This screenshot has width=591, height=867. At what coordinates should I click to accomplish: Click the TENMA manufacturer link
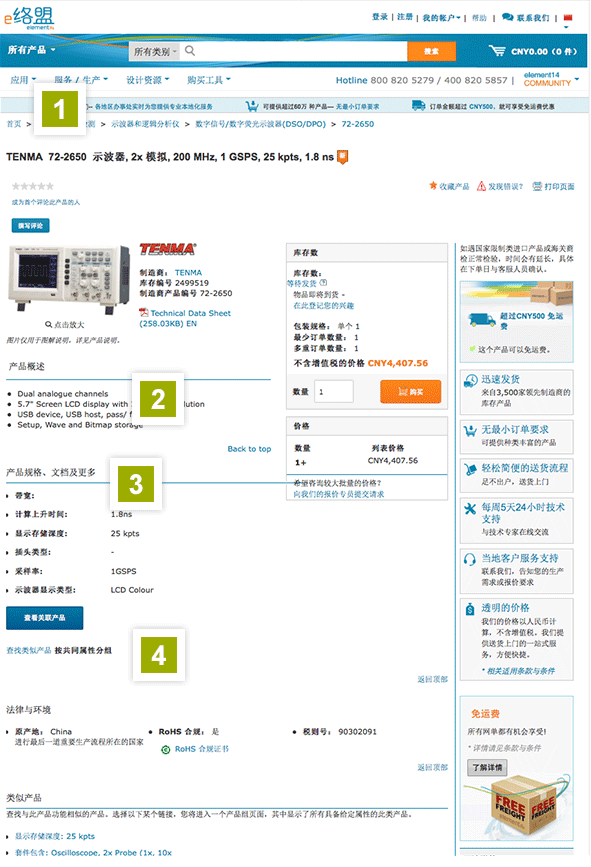[x=189, y=273]
